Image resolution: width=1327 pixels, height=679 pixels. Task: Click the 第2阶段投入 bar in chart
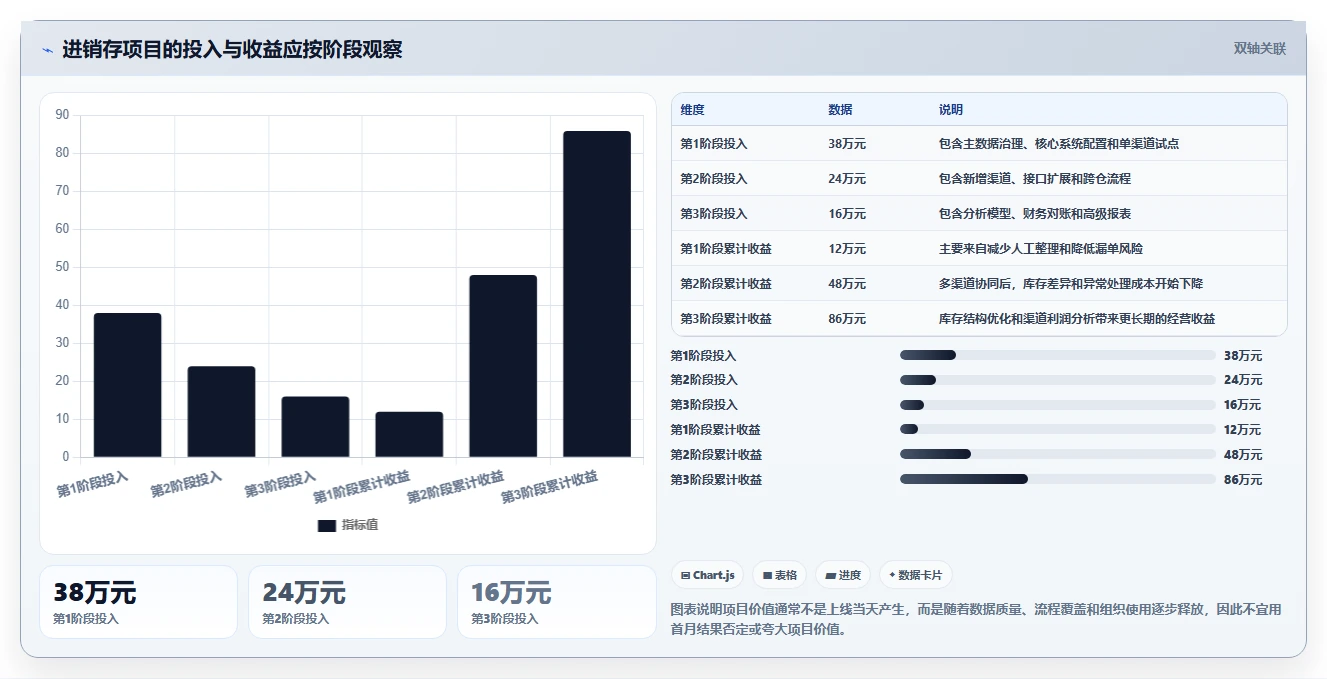coord(221,412)
